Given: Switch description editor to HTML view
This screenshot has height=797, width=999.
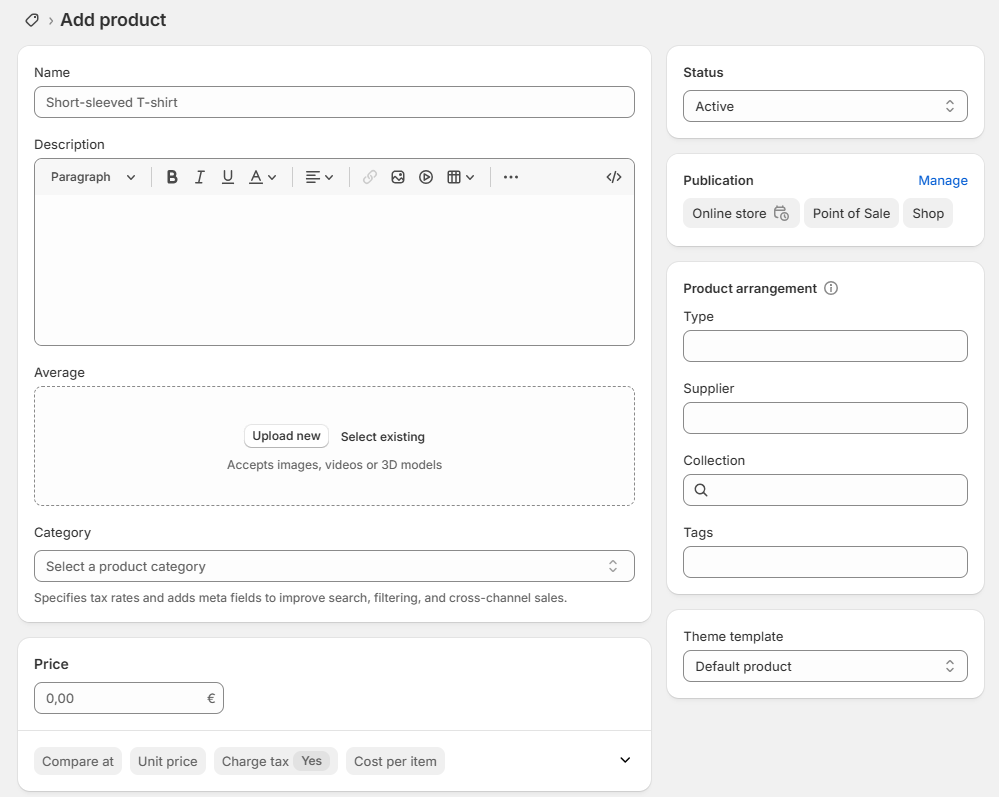Looking at the screenshot, I should (614, 177).
